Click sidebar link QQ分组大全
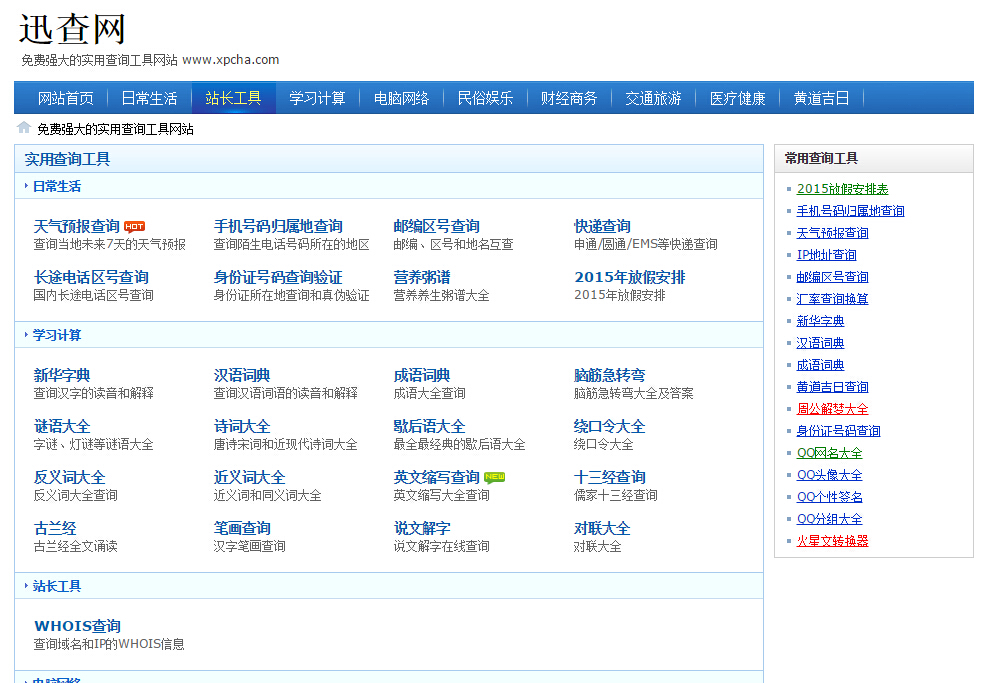The image size is (985, 683). click(x=829, y=519)
